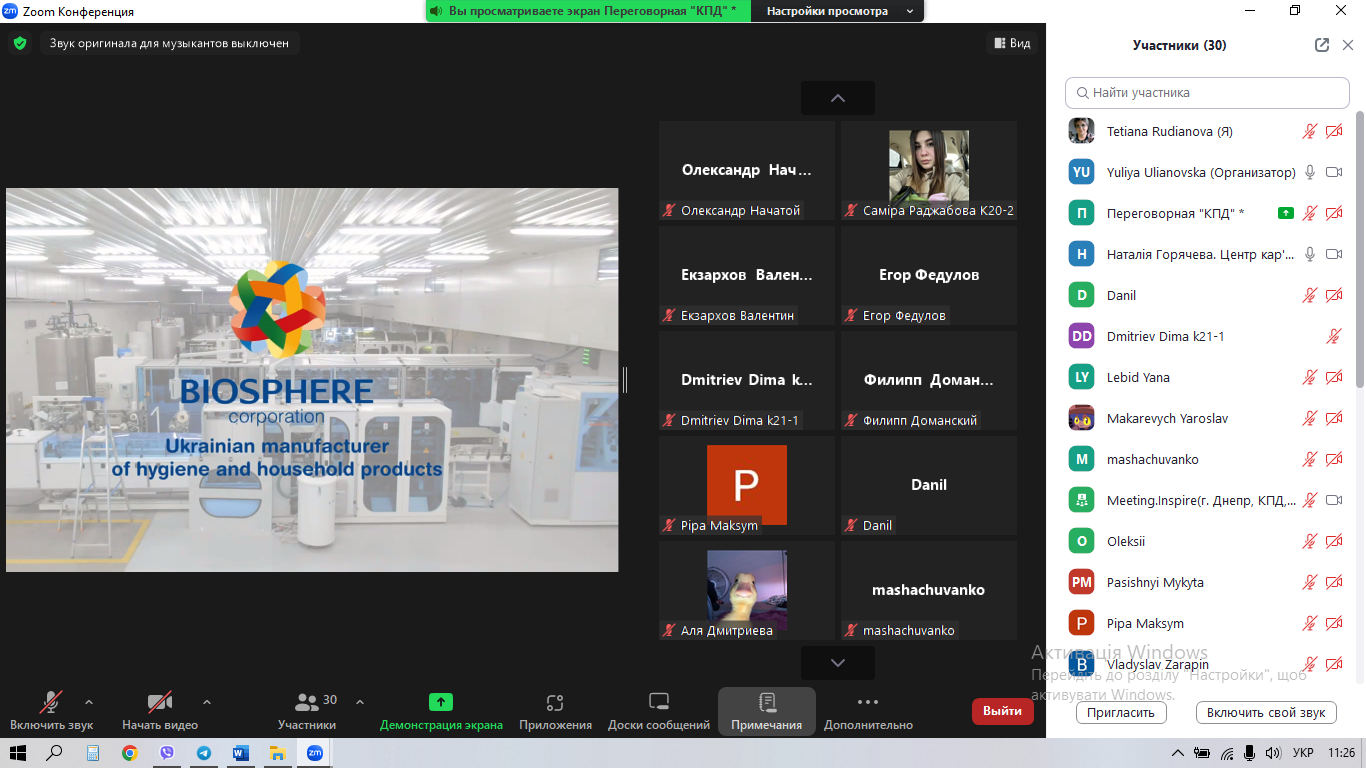Select Tetiana Rudianova in participants list
This screenshot has width=1366, height=768.
(1206, 131)
